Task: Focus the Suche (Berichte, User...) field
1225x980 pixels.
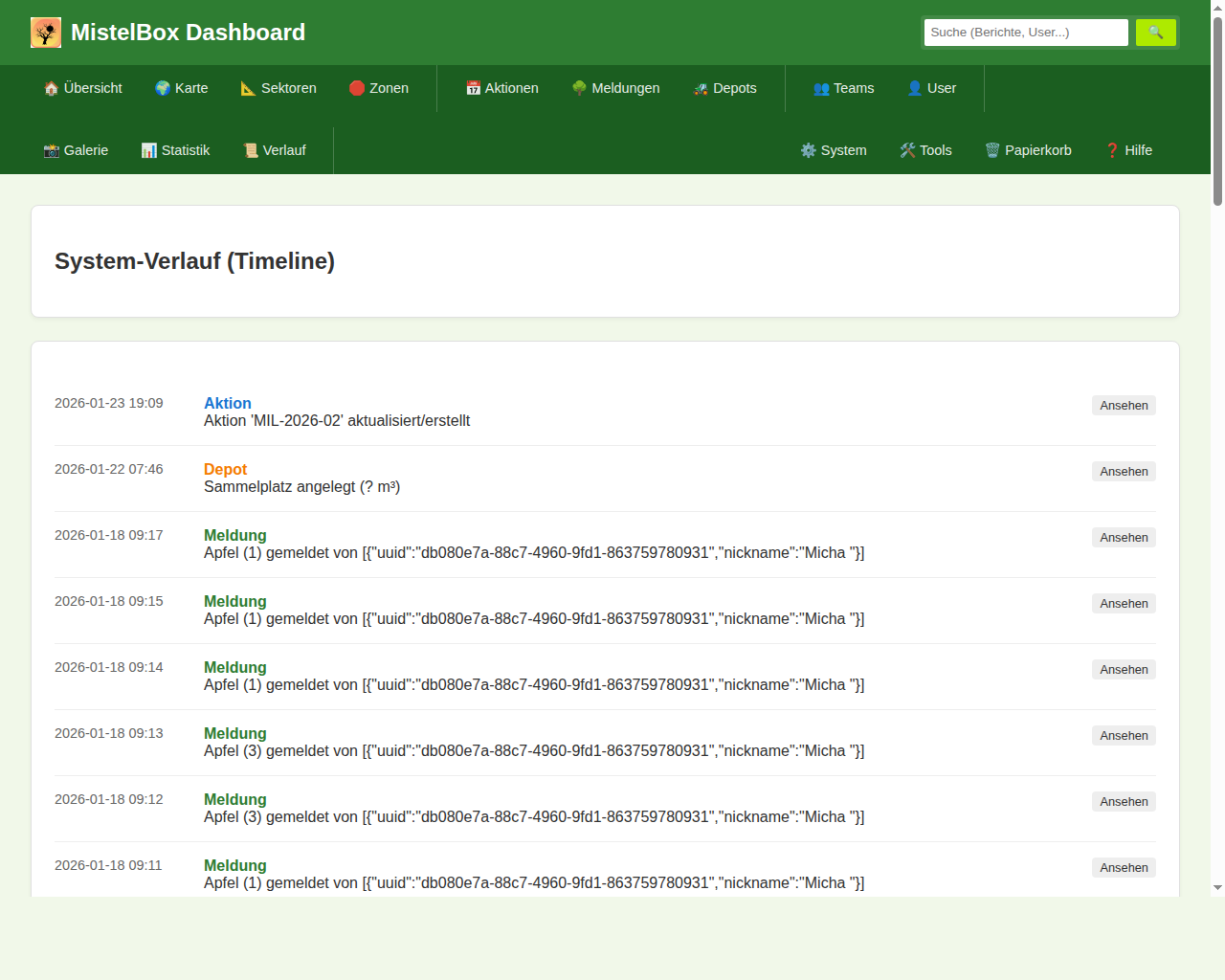Action: [x=1026, y=33]
